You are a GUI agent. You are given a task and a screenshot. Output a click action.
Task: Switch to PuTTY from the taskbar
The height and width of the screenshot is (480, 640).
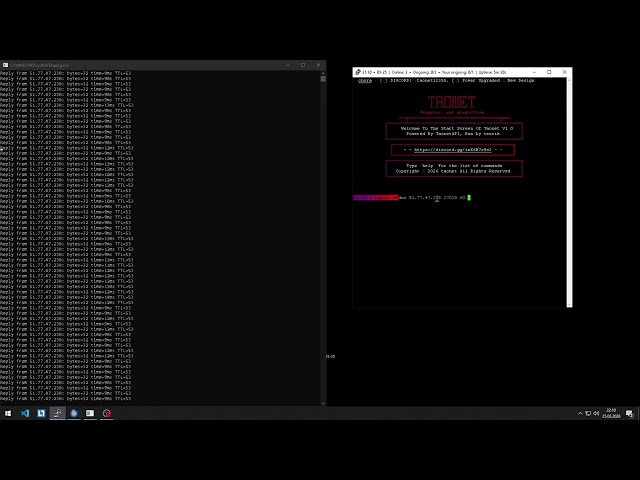click(58, 413)
